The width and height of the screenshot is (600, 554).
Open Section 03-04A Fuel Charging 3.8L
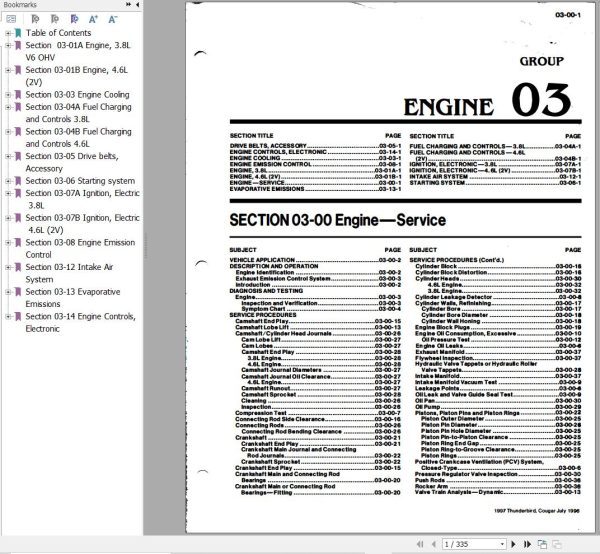[x=78, y=113]
